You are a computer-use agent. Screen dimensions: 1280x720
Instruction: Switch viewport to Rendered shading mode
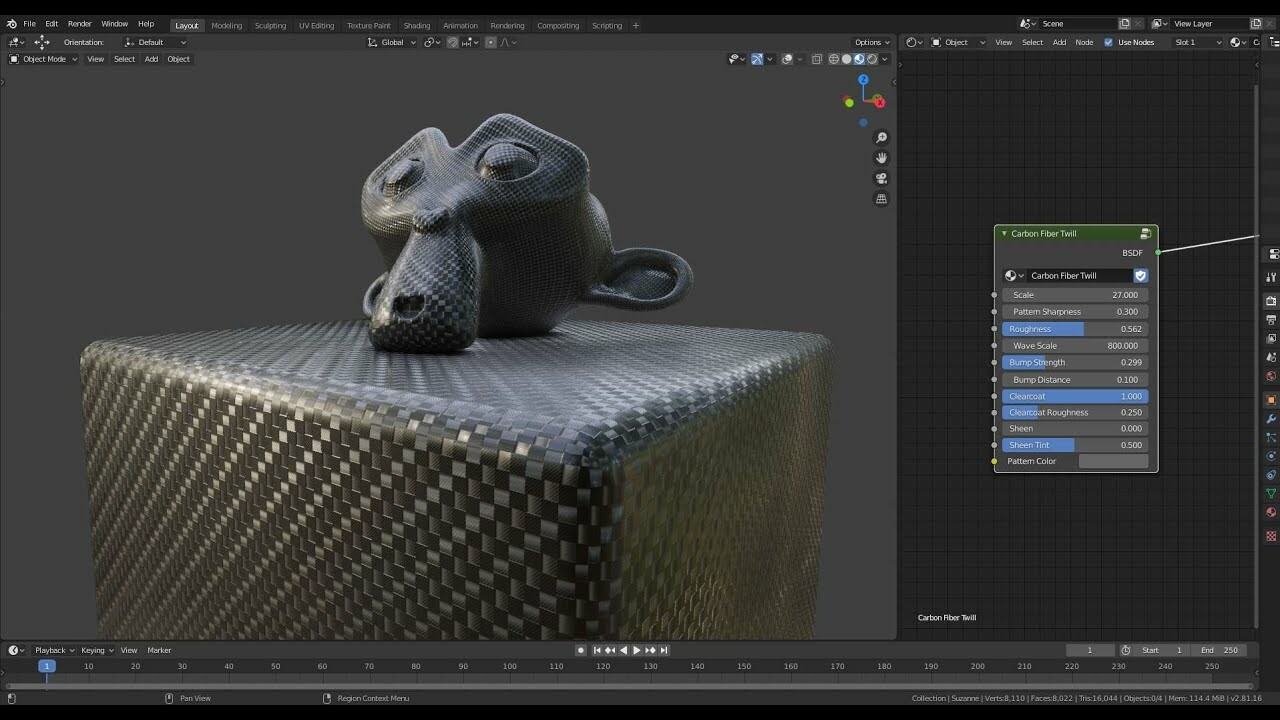tap(872, 59)
